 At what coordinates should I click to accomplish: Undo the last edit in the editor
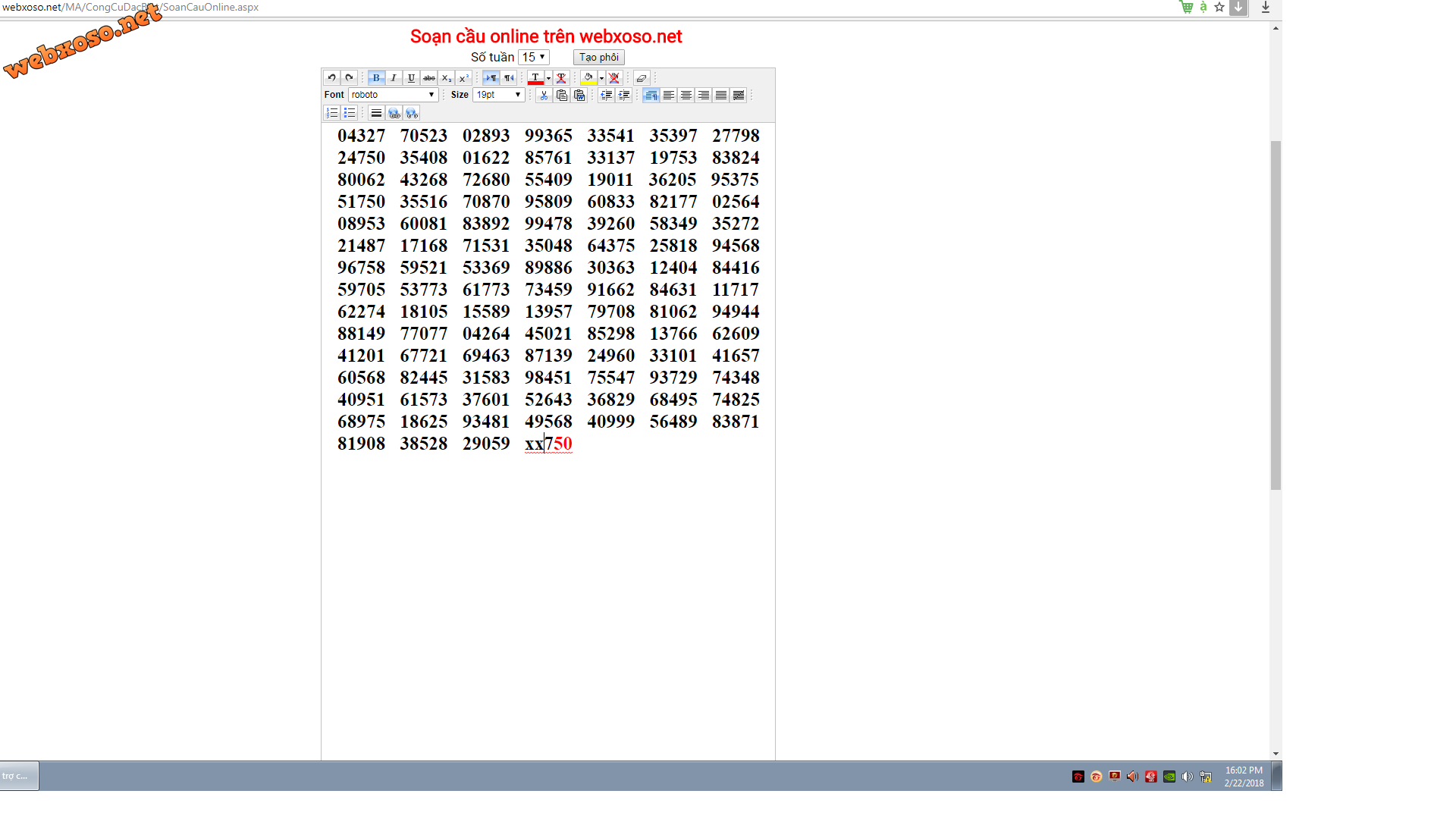331,78
